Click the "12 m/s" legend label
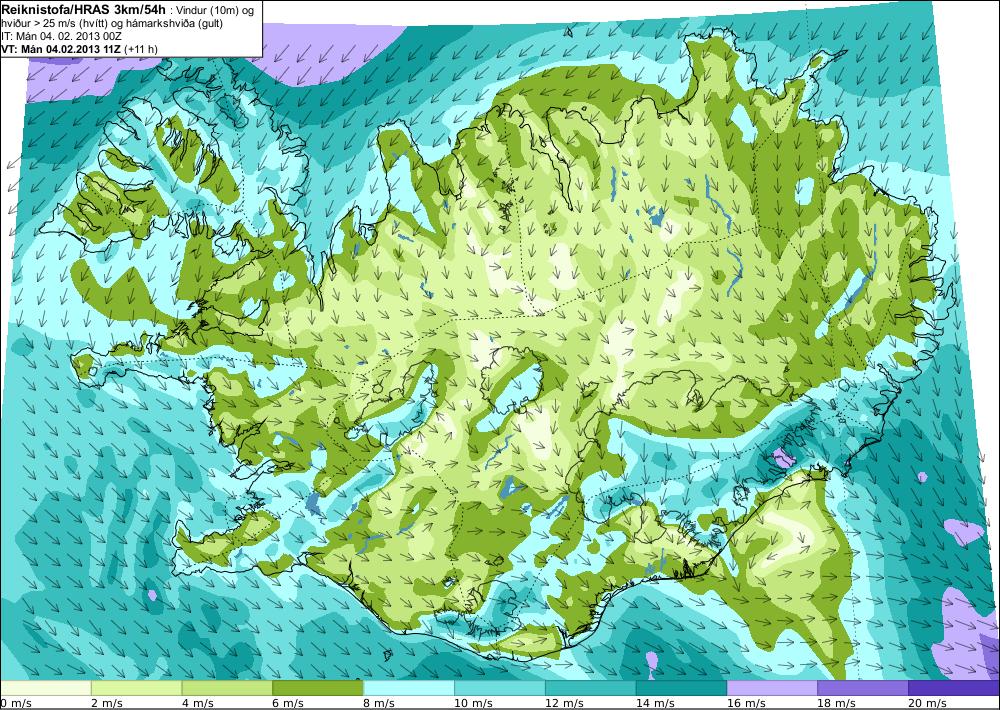1000x710 pixels. (564, 703)
